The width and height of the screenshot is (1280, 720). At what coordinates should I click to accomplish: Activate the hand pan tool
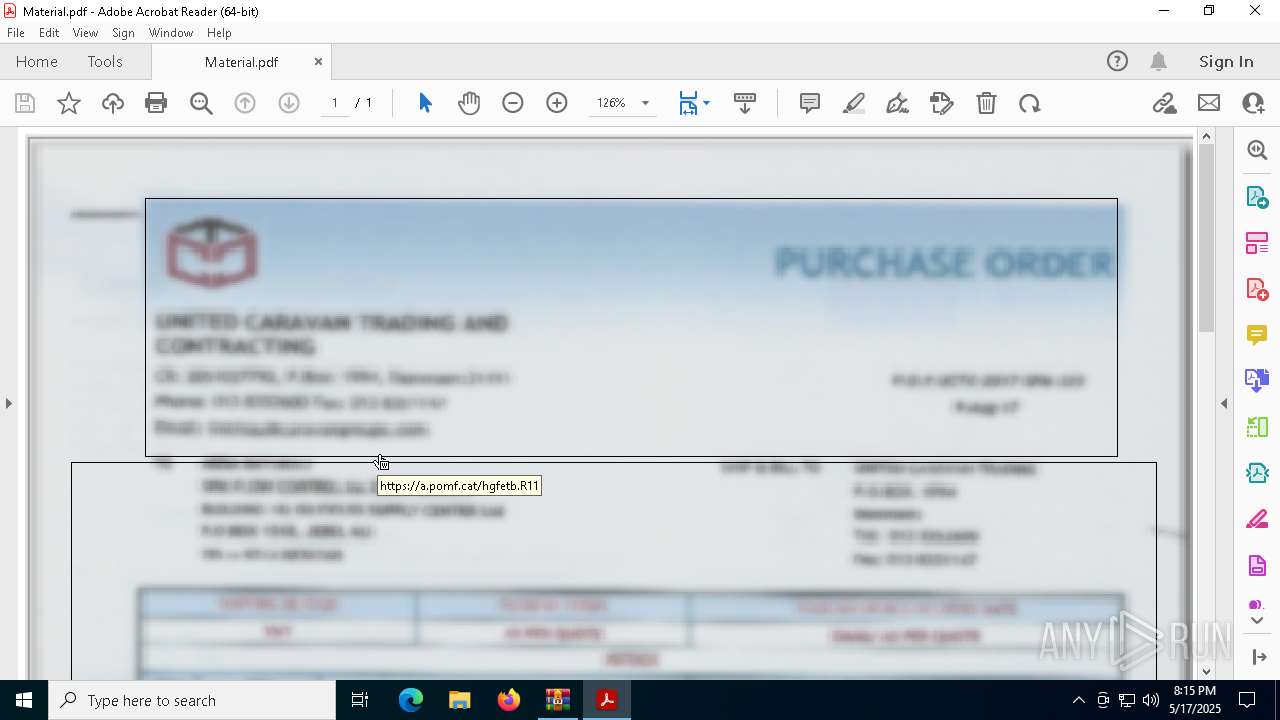point(469,103)
